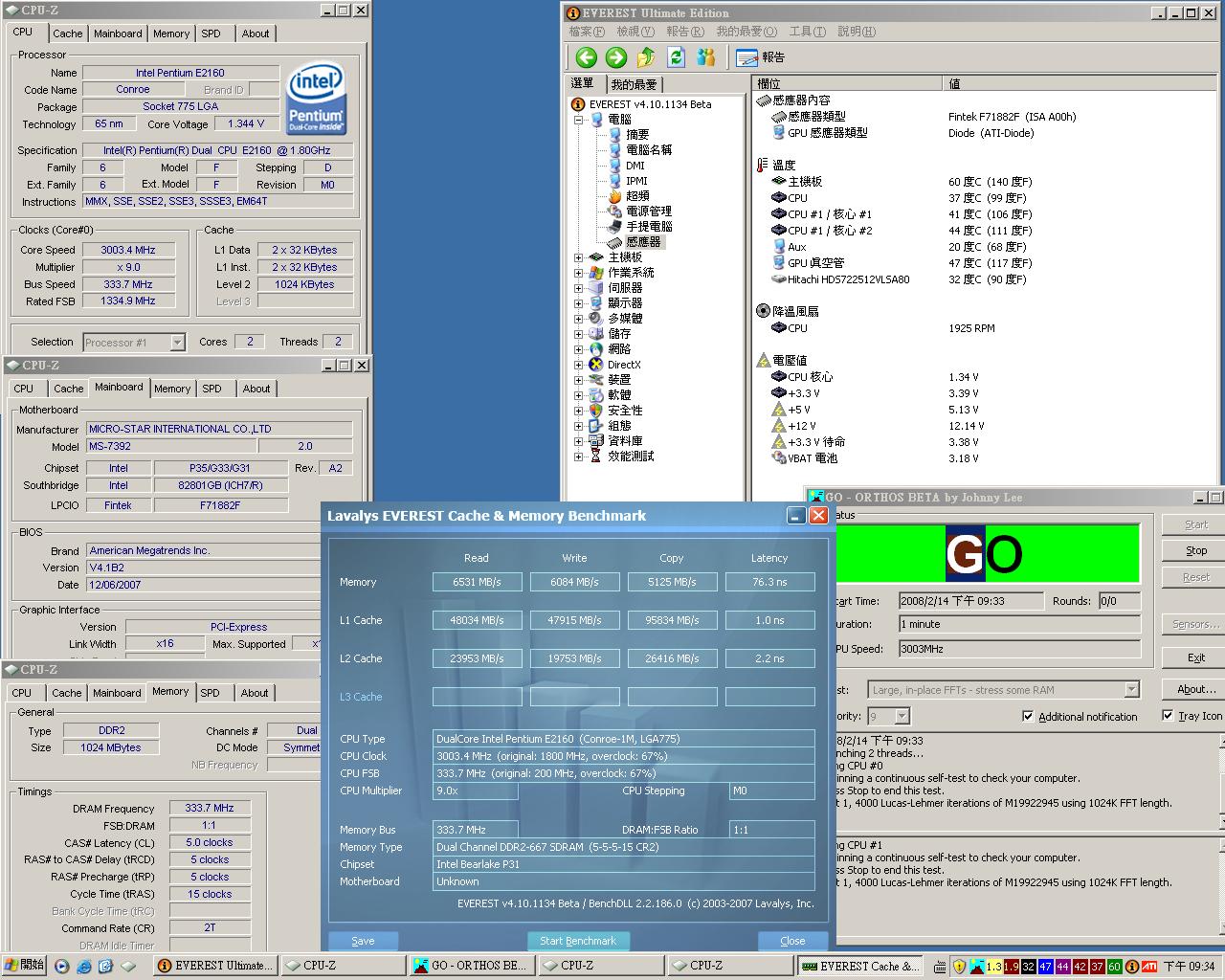Click the Internet Explorer quick launch icon

click(x=83, y=967)
